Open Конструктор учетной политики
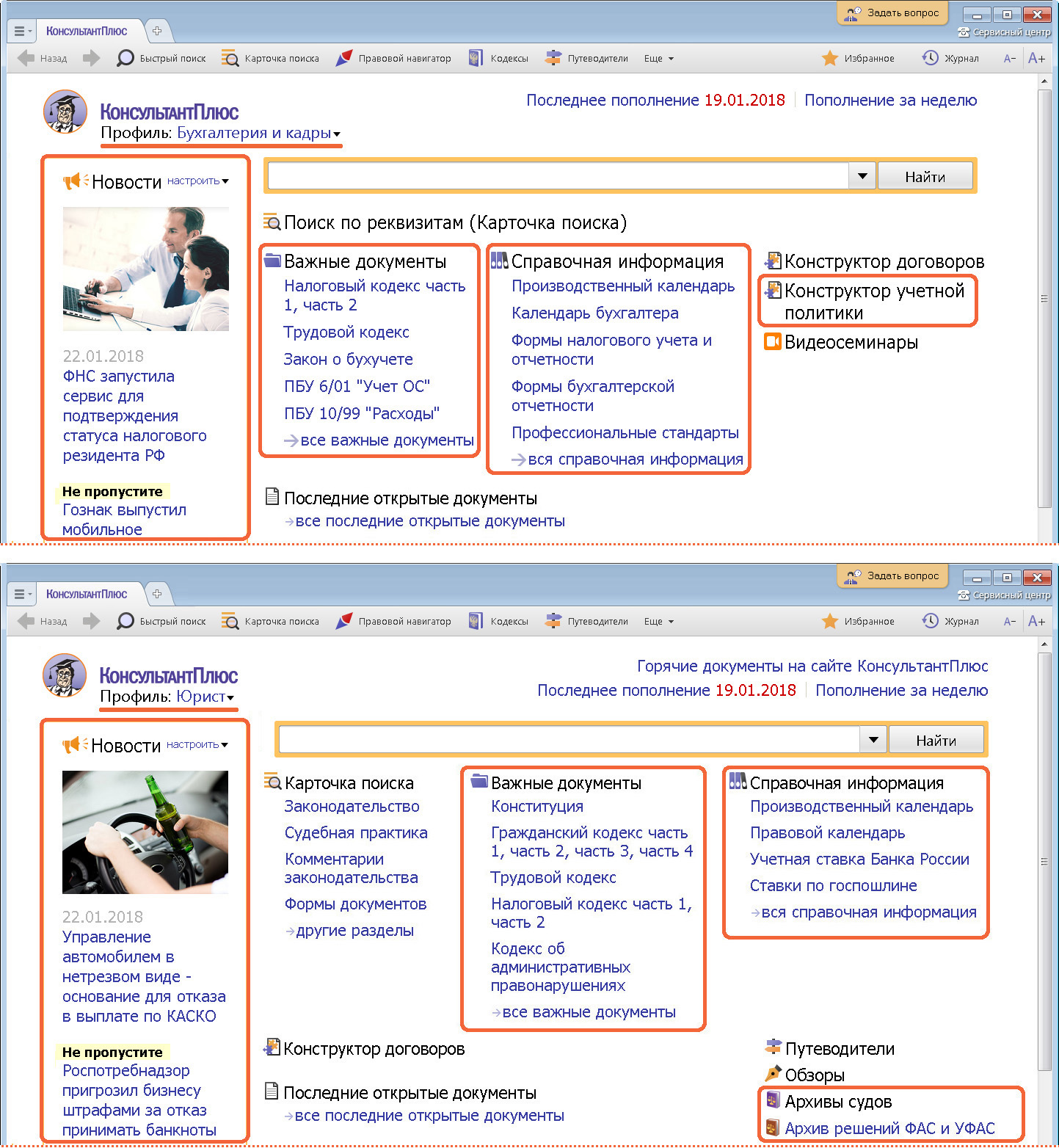 [x=865, y=302]
